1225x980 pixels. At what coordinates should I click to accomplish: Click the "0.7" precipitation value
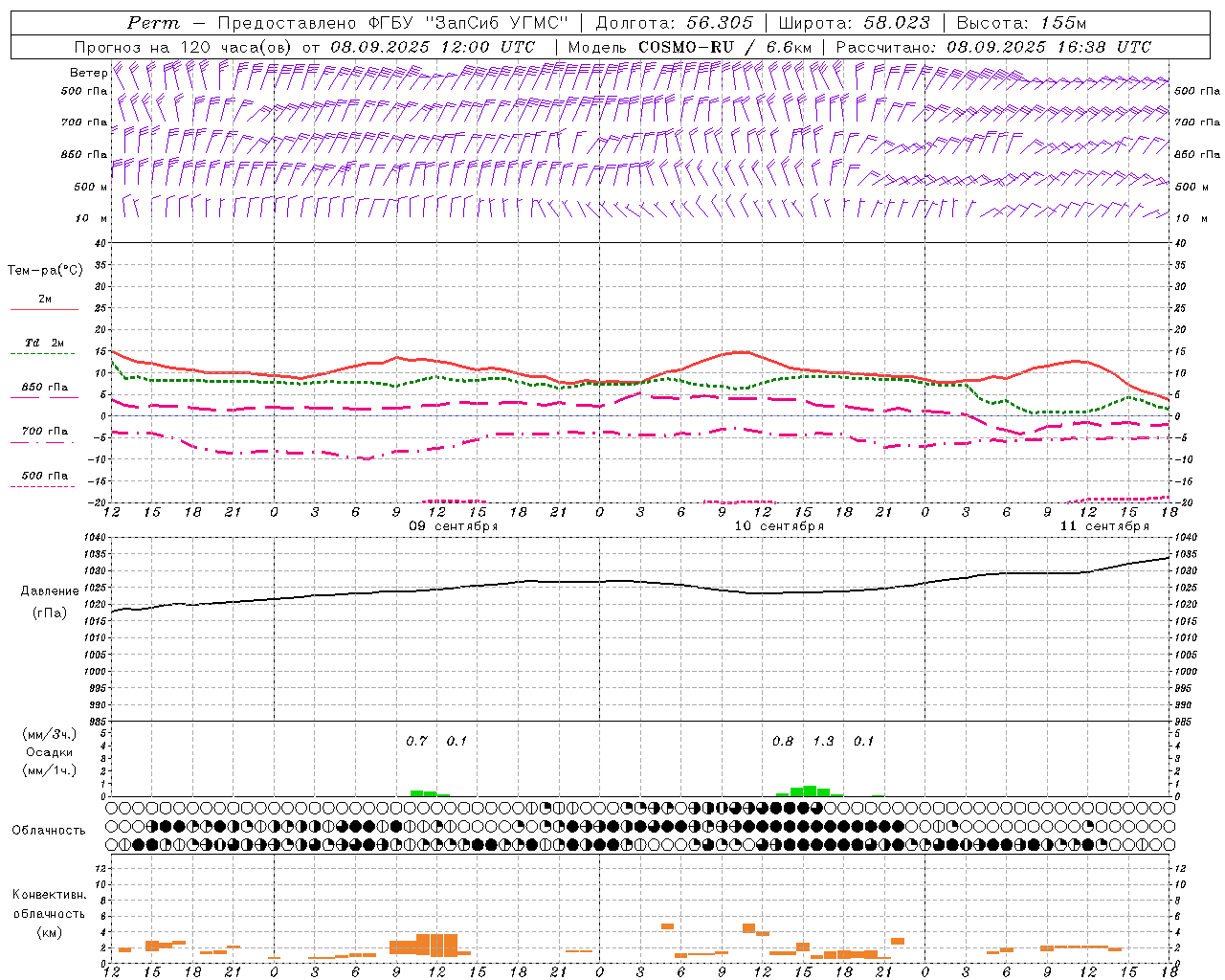coord(416,741)
